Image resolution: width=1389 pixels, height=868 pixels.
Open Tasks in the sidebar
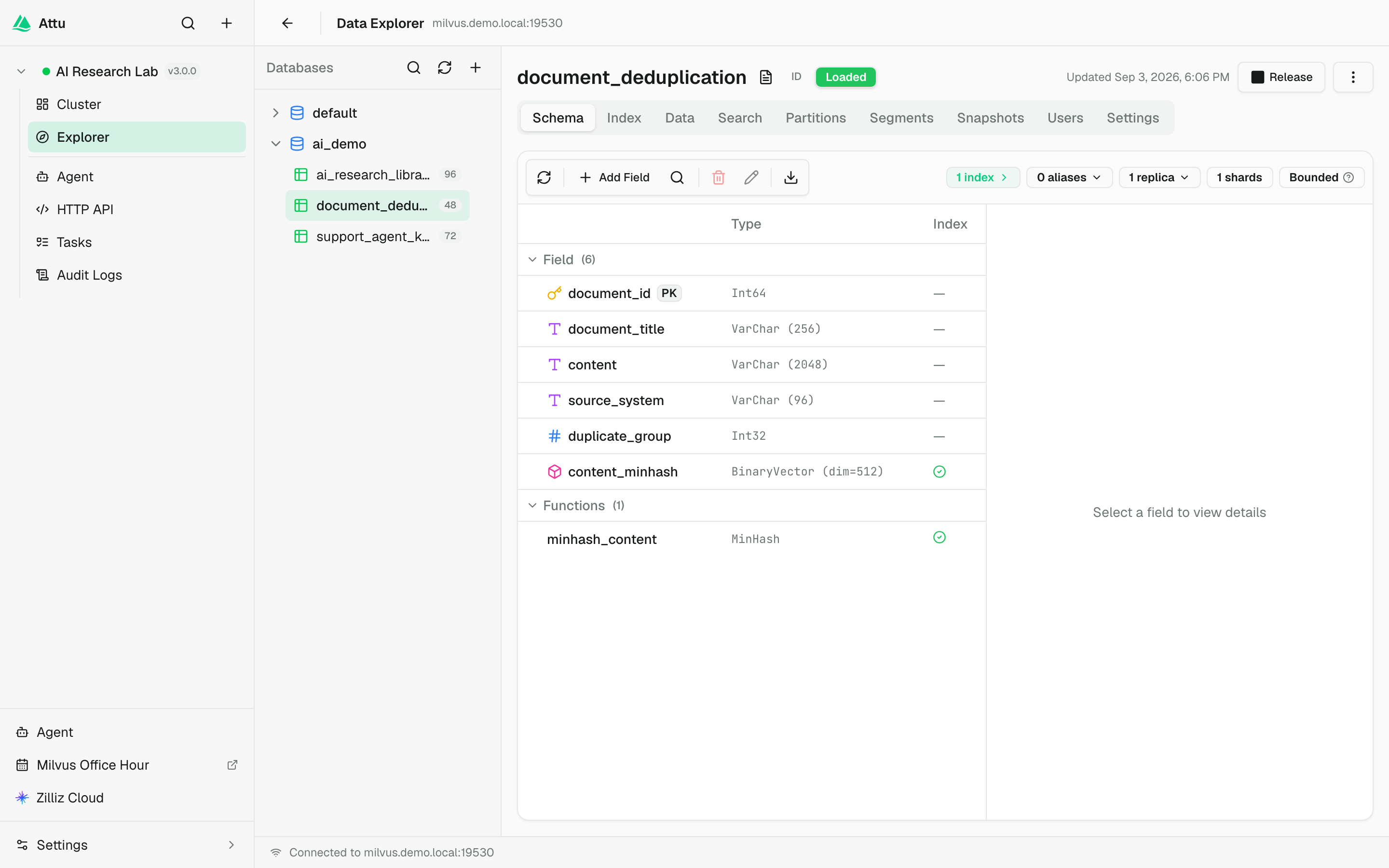coord(136,242)
